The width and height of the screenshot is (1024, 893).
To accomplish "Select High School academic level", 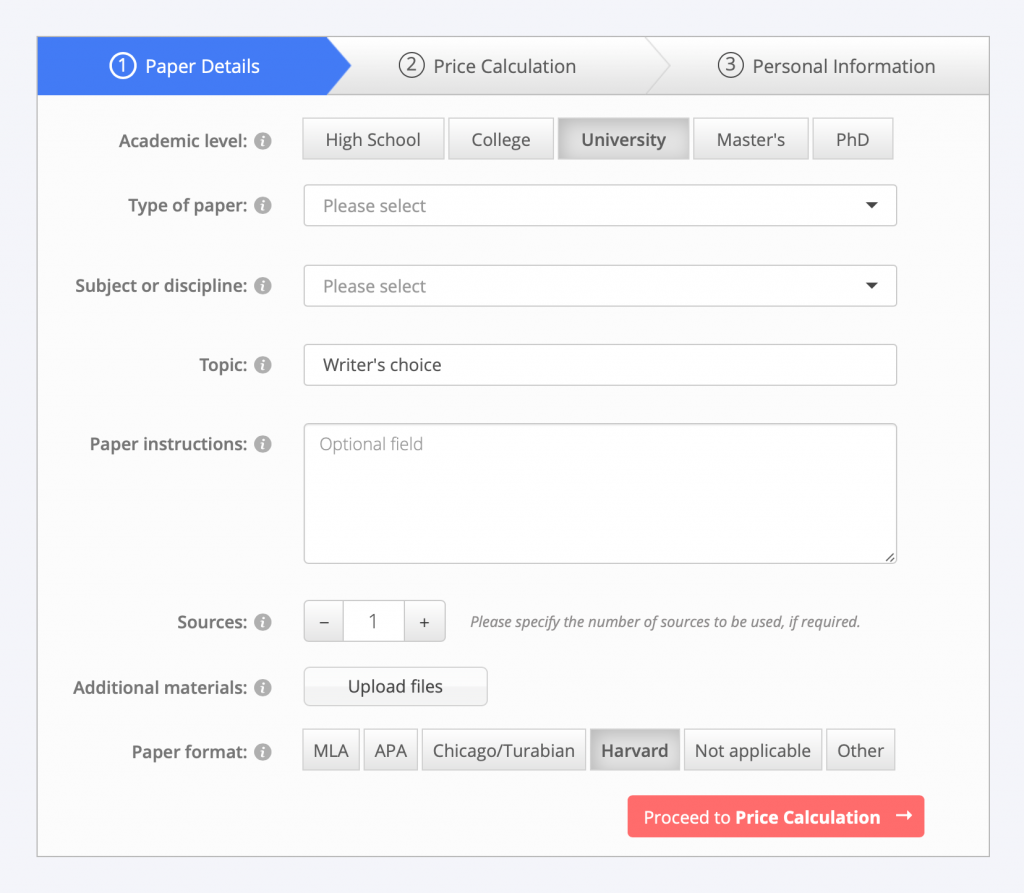I will coord(373,139).
